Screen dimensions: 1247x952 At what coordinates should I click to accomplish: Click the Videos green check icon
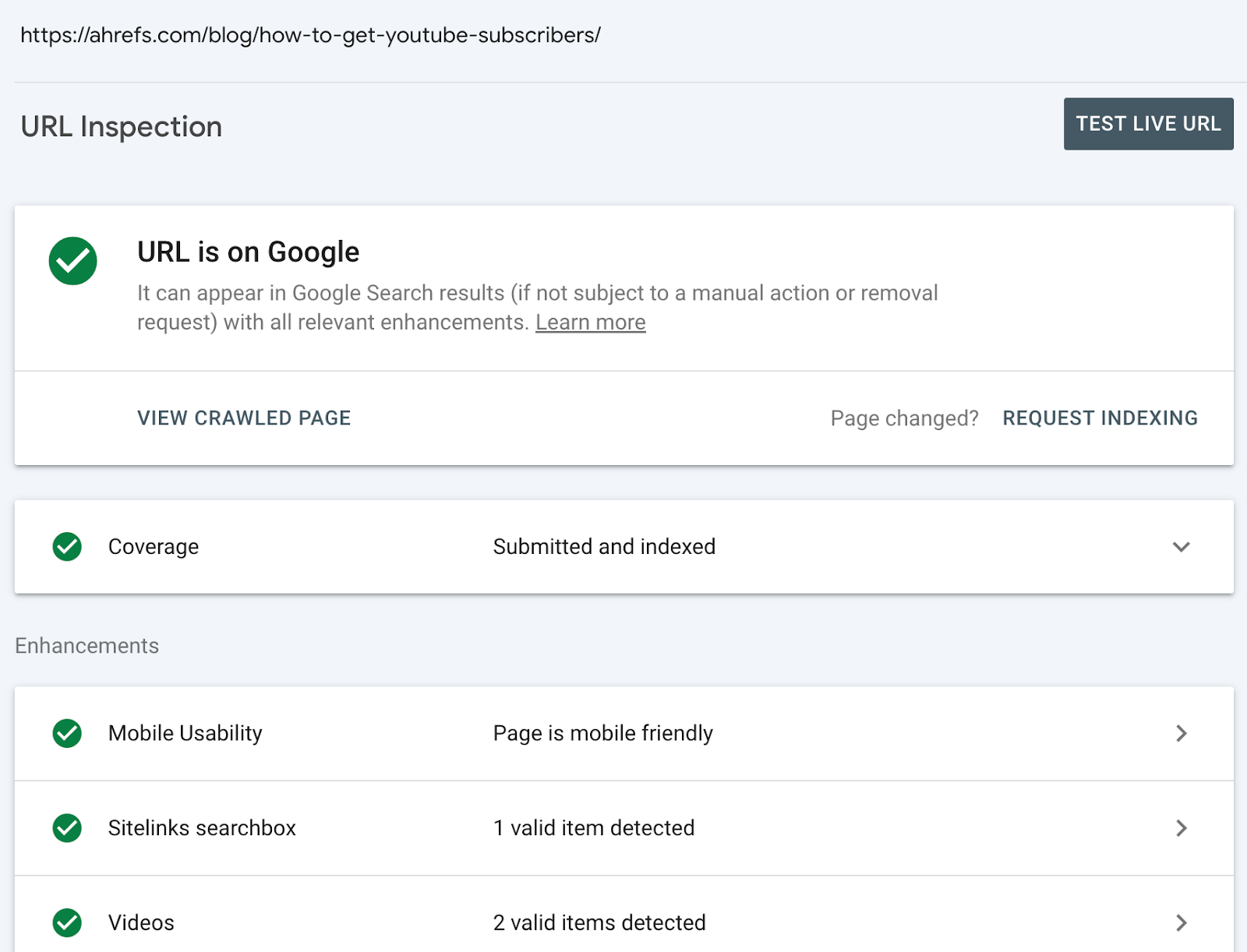tap(67, 923)
